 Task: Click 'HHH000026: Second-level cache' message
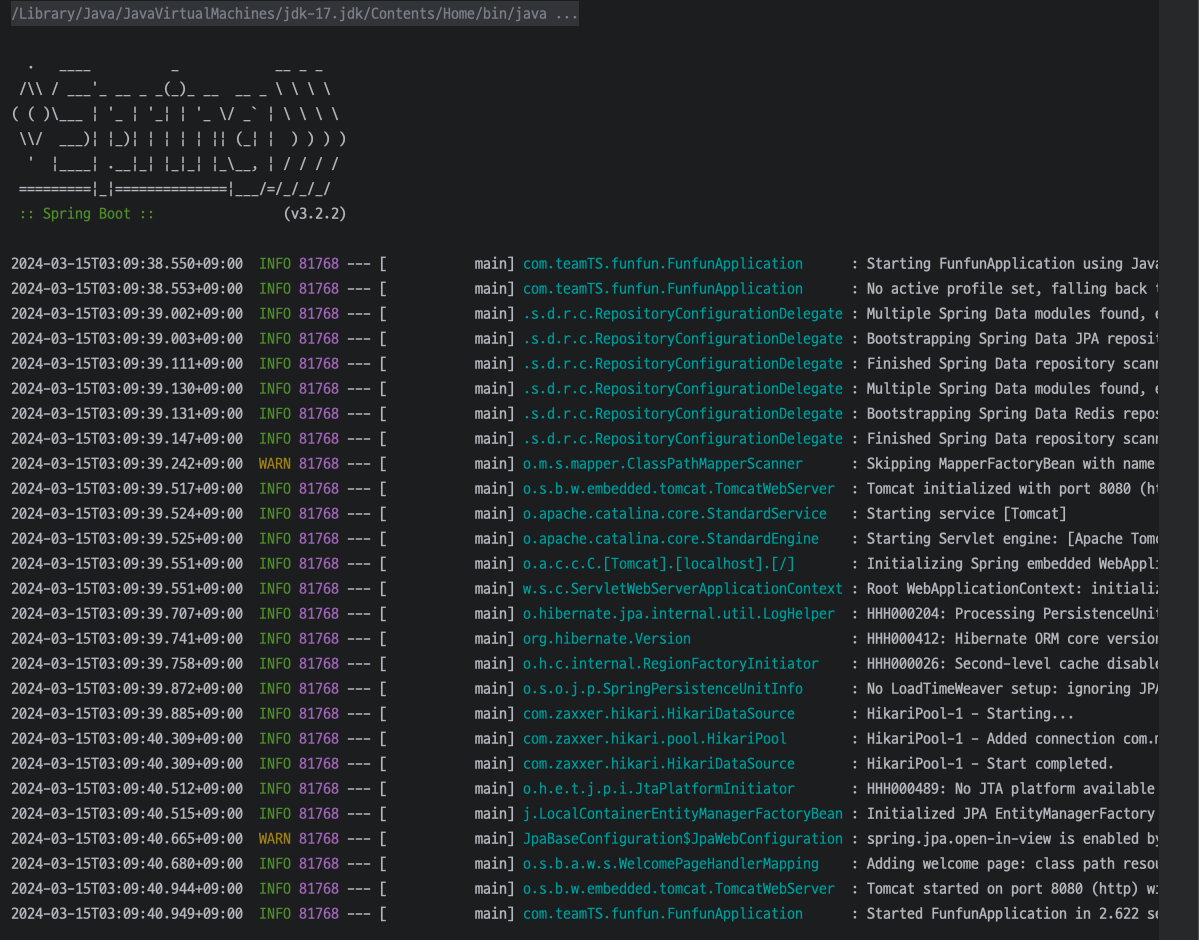pyautogui.click(x=1012, y=664)
